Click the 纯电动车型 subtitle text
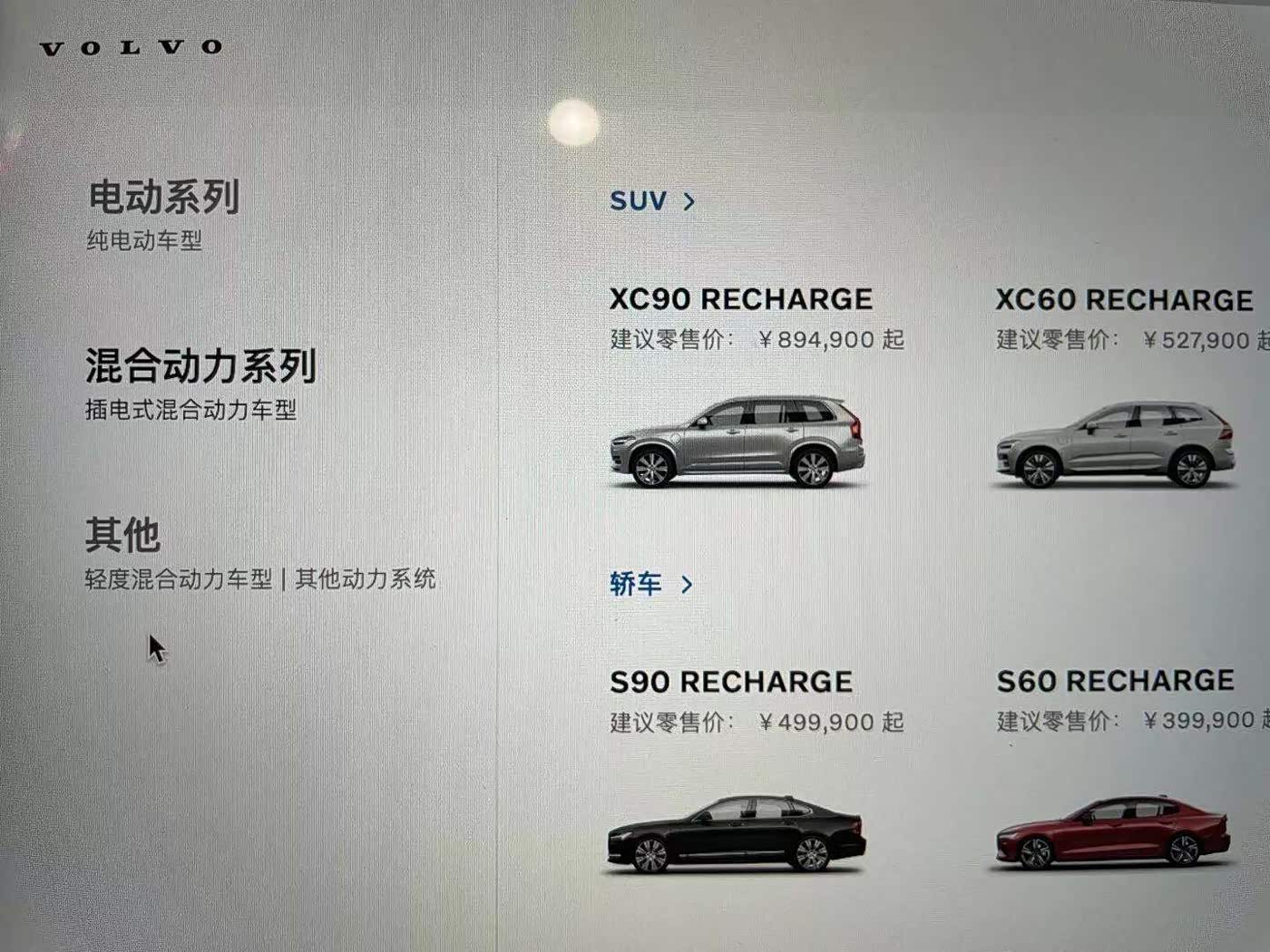Viewport: 1270px width, 952px height. click(x=144, y=240)
